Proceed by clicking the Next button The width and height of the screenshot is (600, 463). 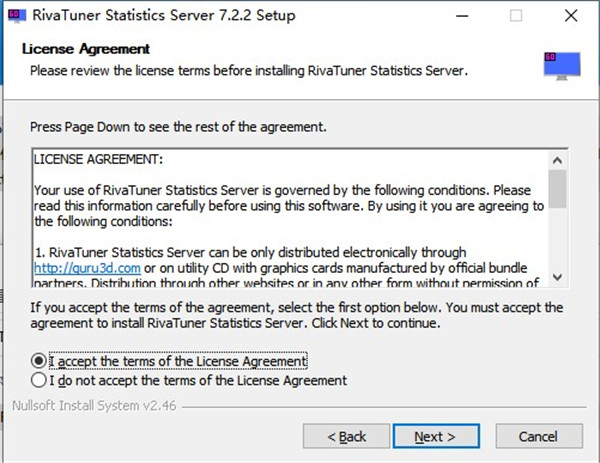(x=435, y=436)
